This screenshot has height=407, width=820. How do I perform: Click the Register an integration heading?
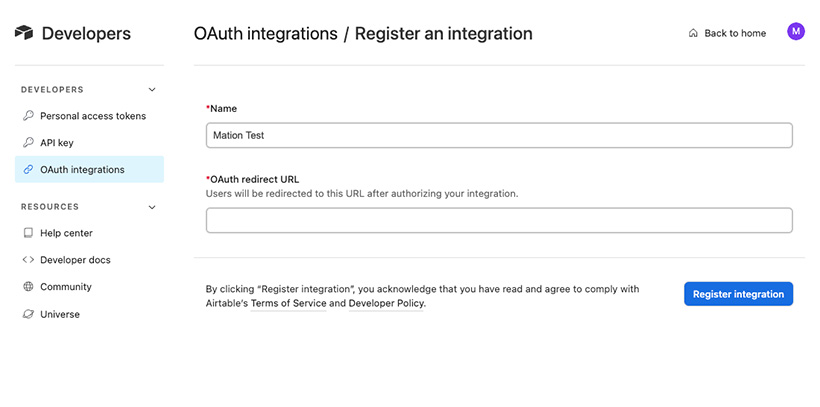click(443, 33)
